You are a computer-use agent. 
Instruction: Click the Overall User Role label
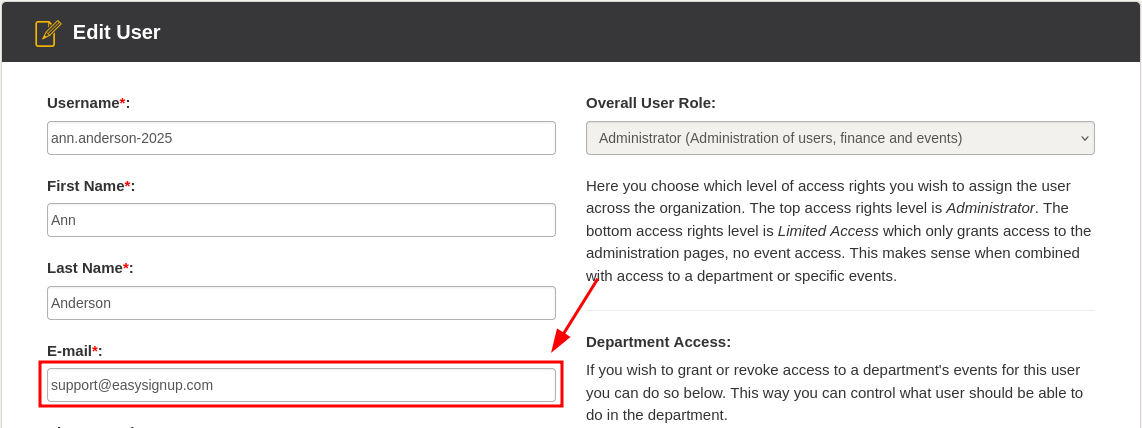click(650, 103)
